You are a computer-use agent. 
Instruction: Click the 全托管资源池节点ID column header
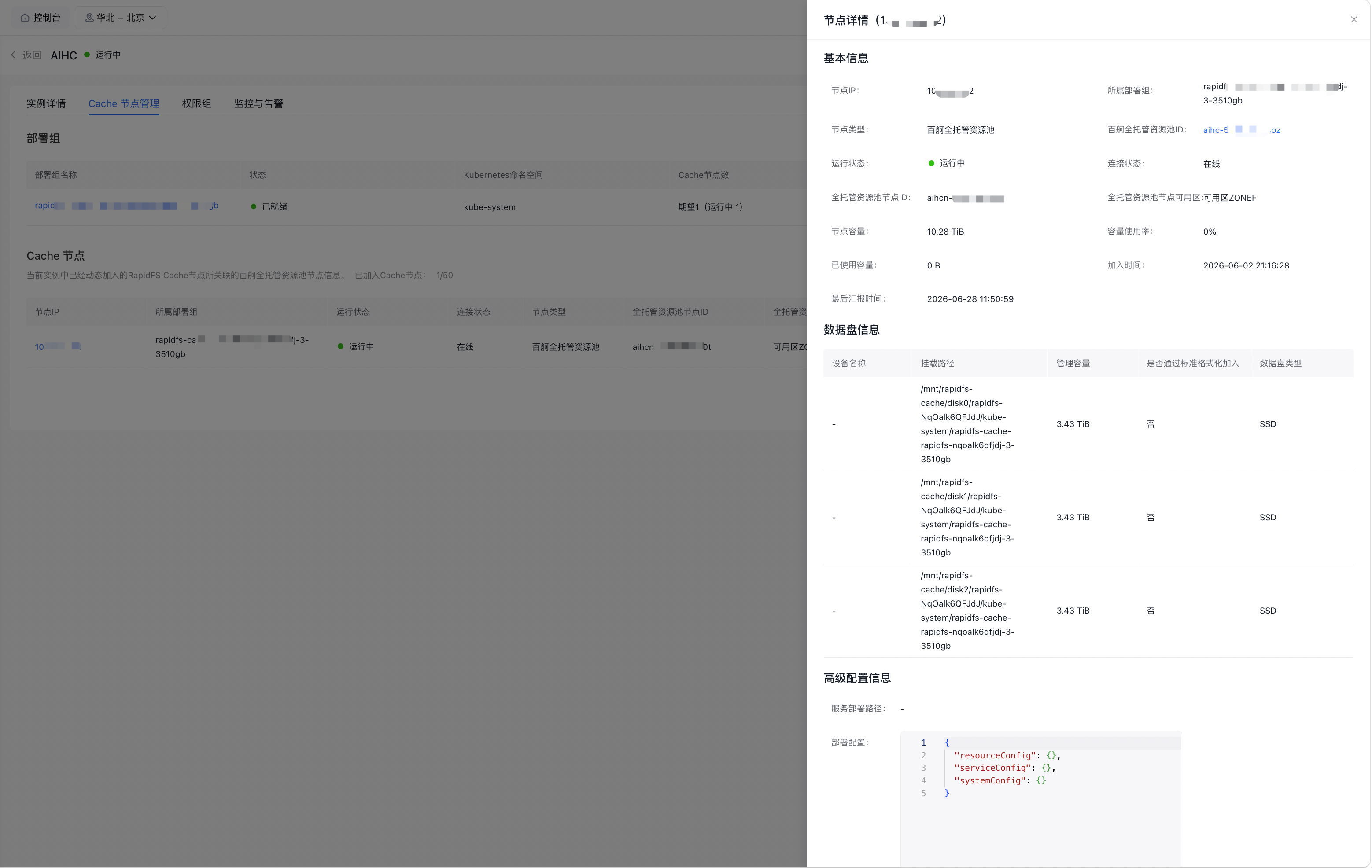click(670, 312)
